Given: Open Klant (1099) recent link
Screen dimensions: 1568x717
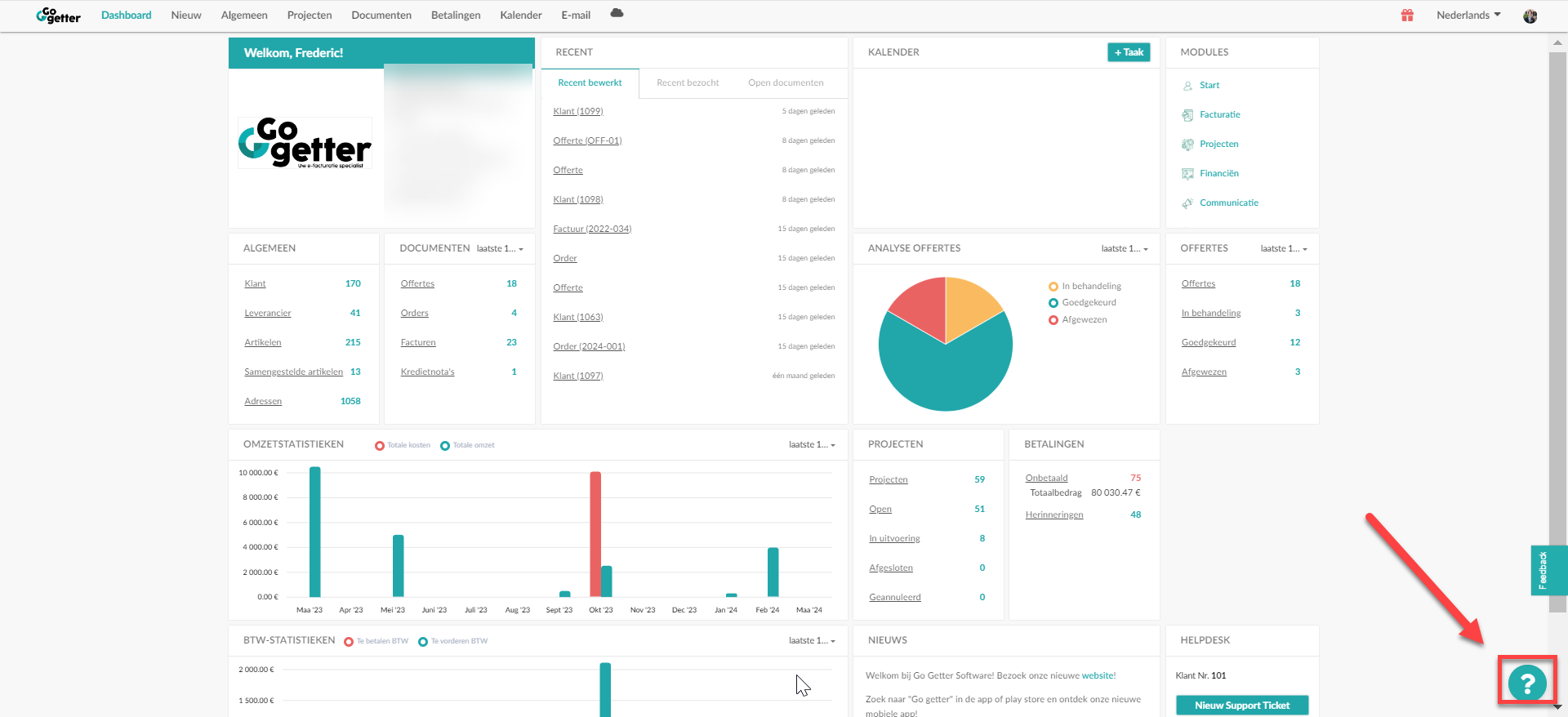Looking at the screenshot, I should pos(578,111).
